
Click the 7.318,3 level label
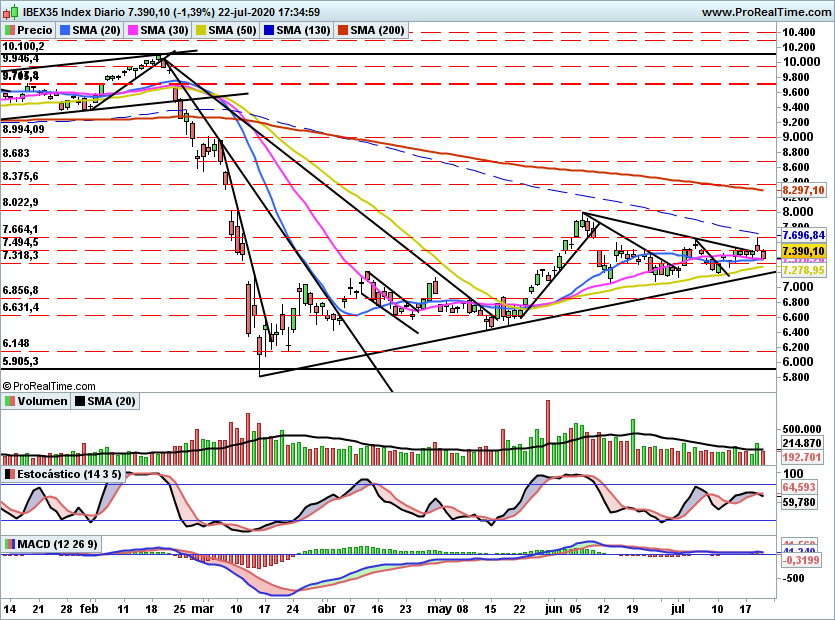20,256
